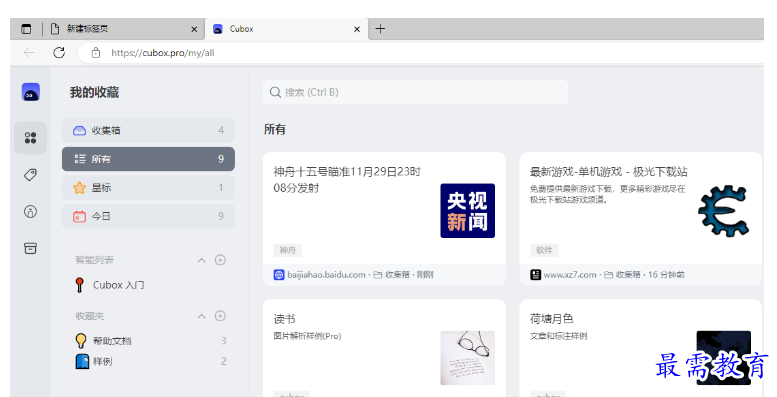
Task: Click the Cubox logo icon in sidebar
Action: pos(31,92)
